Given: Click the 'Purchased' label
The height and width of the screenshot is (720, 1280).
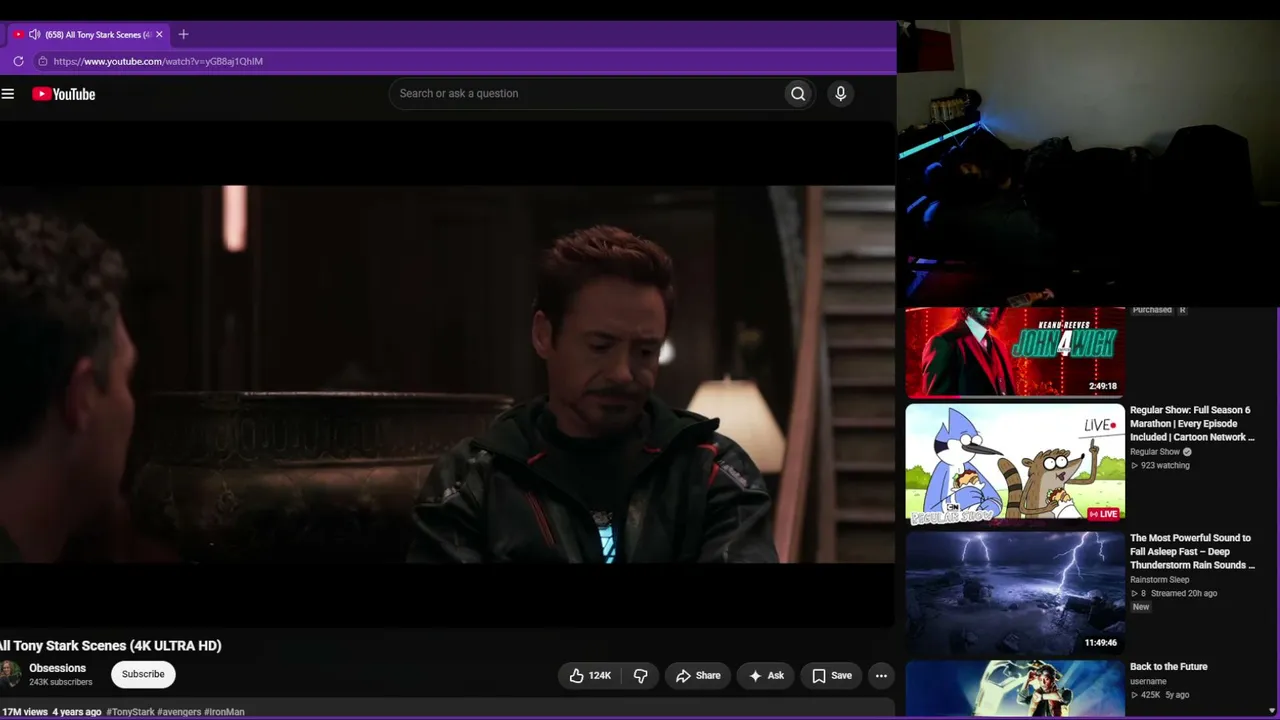Looking at the screenshot, I should [x=1152, y=310].
